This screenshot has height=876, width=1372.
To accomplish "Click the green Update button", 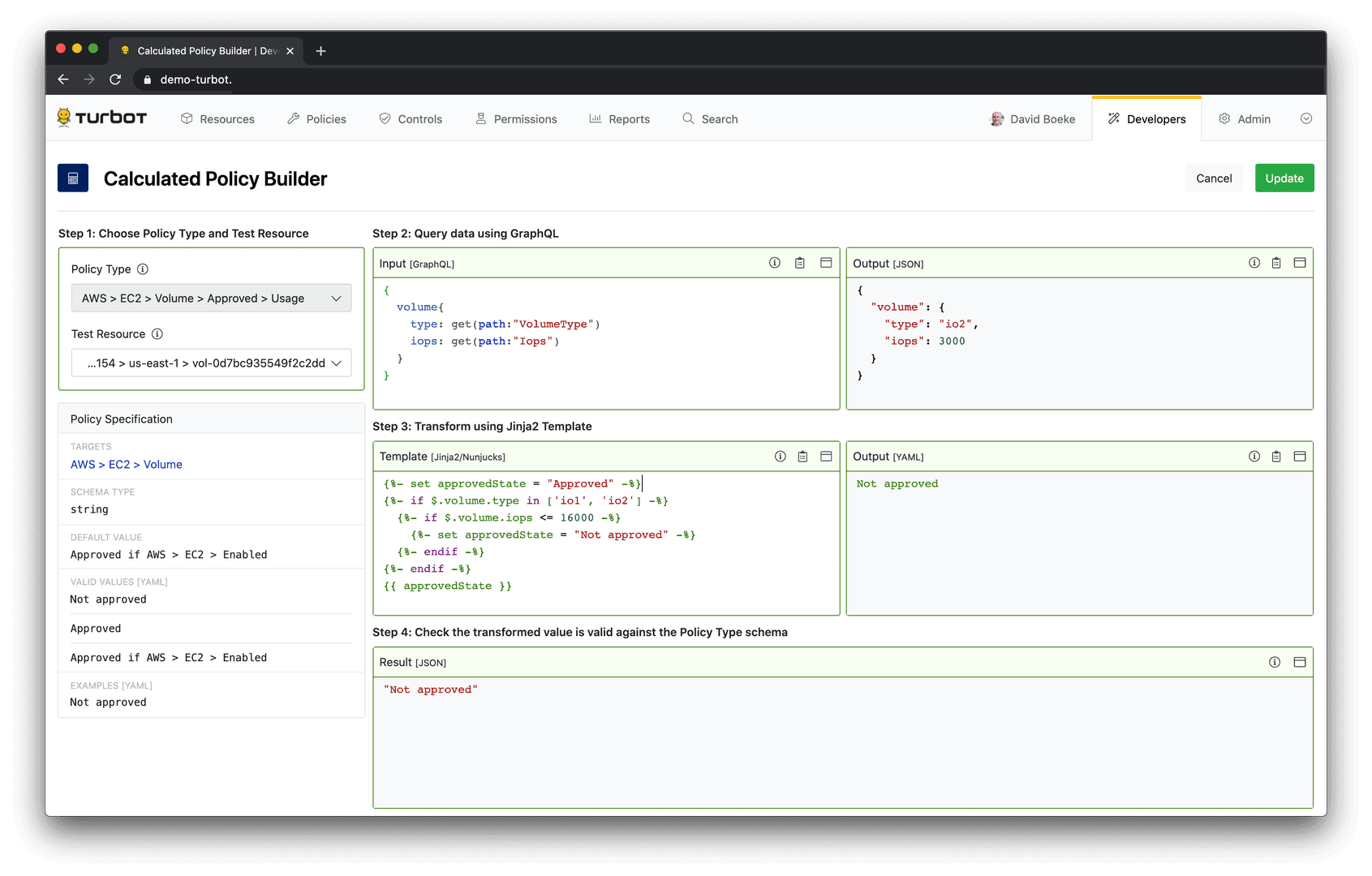I will (x=1284, y=178).
